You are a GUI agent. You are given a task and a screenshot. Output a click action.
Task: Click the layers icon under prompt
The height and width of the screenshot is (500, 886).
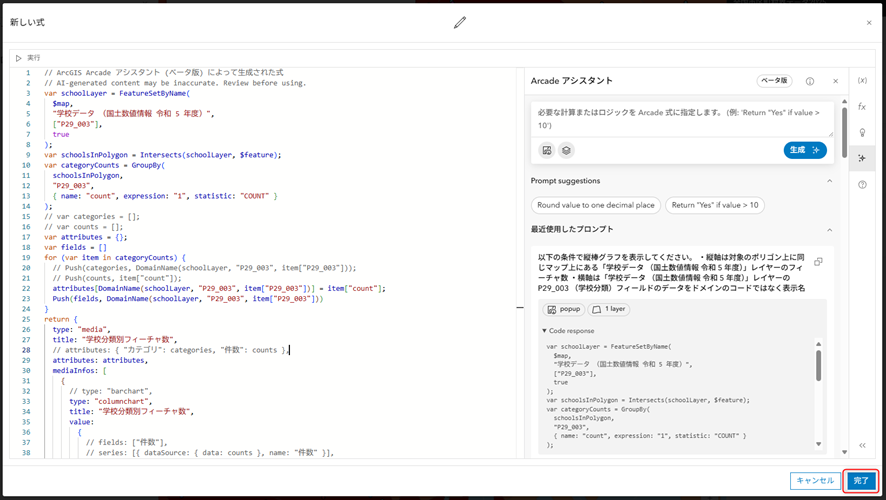point(566,150)
